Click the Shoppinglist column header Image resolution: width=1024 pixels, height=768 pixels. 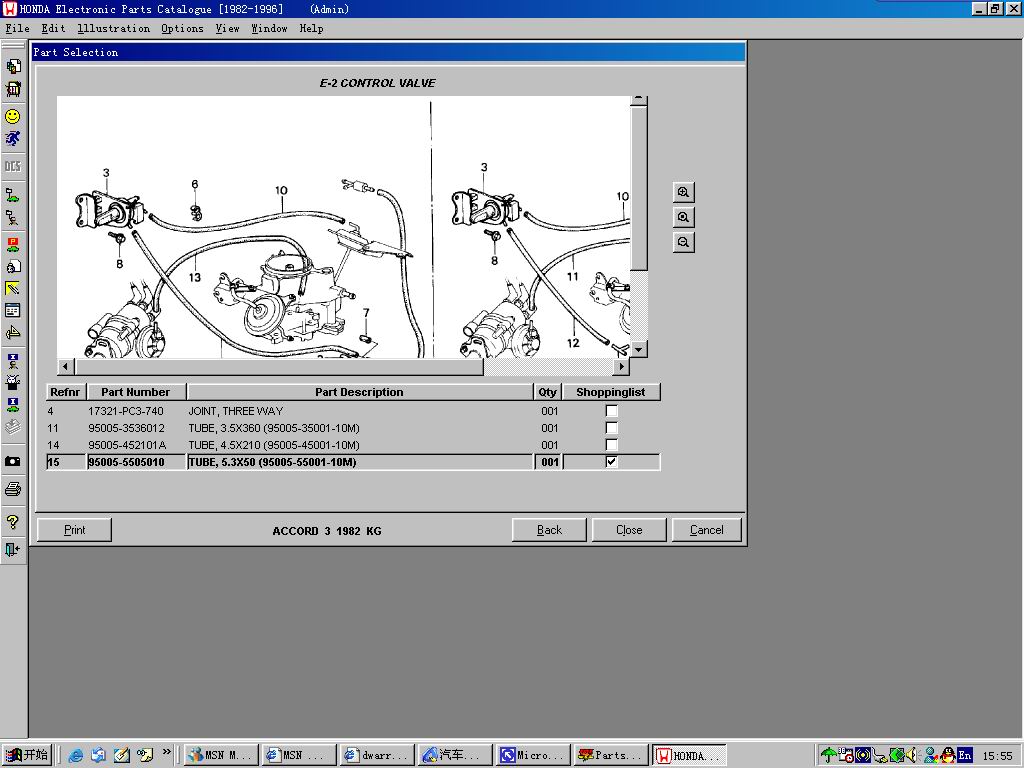[x=611, y=392]
